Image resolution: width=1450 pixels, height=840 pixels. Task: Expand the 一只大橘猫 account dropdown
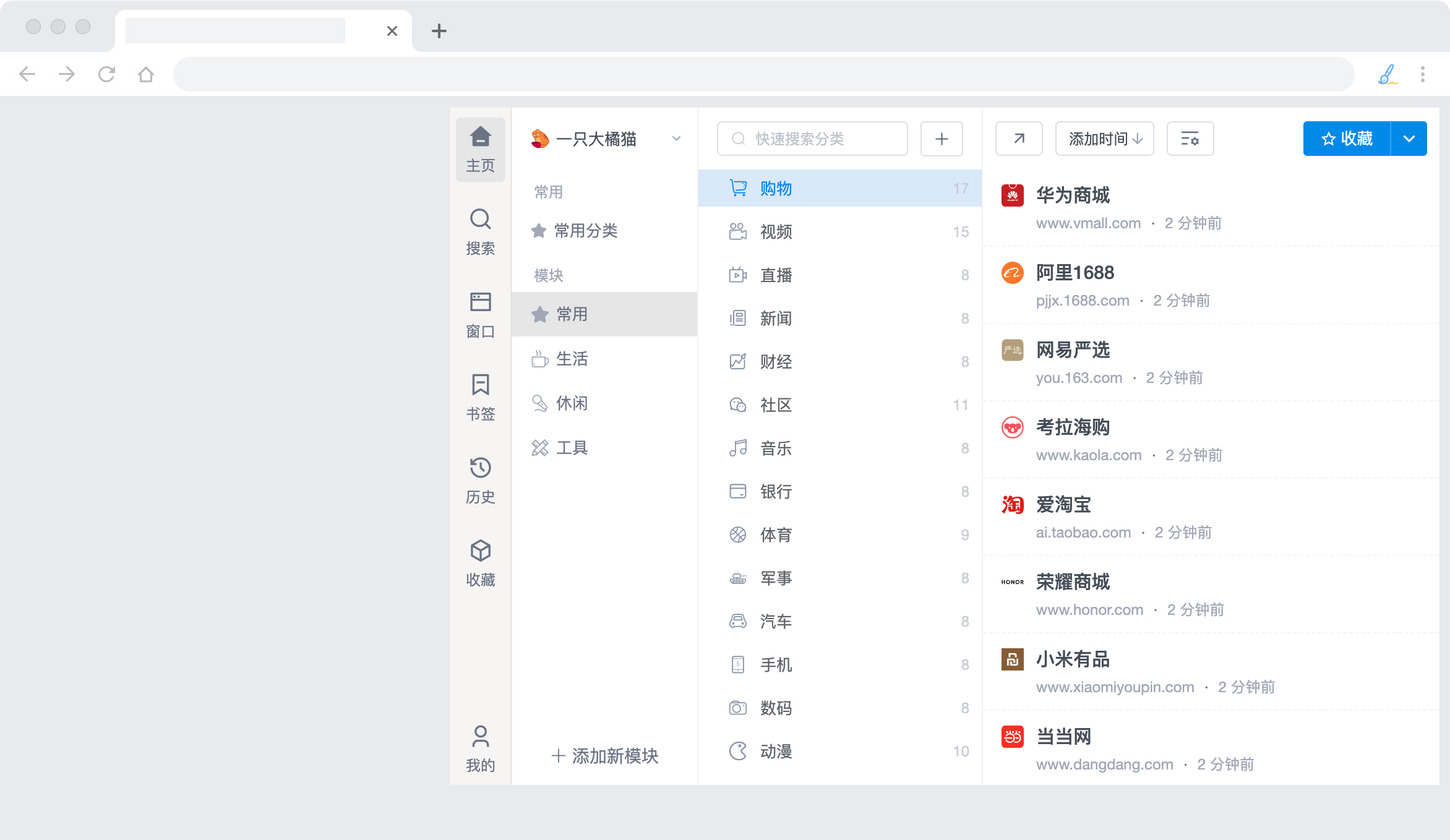pyautogui.click(x=676, y=139)
